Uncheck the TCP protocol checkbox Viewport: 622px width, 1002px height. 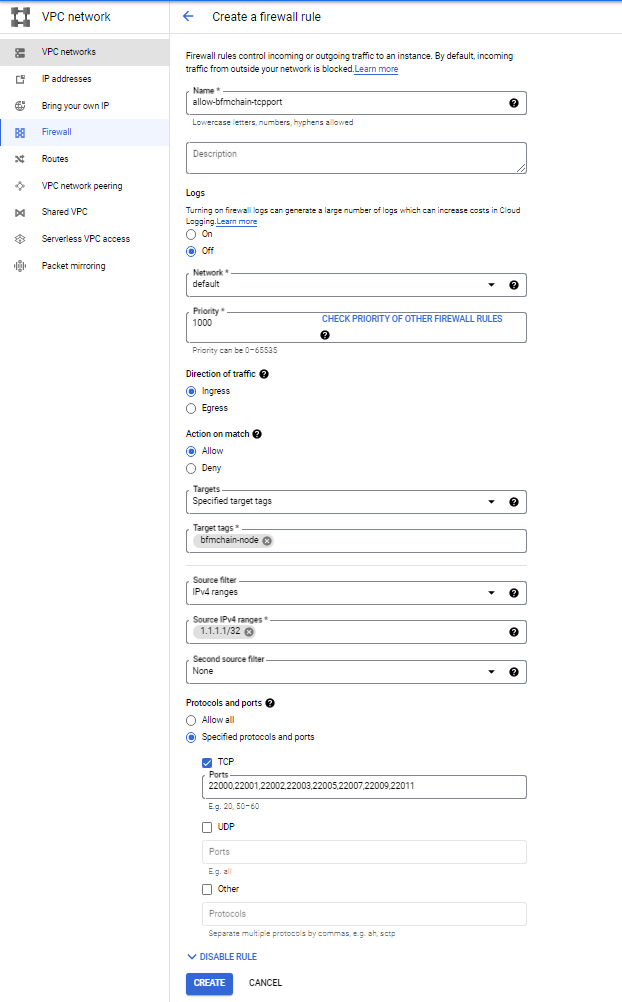(208, 761)
